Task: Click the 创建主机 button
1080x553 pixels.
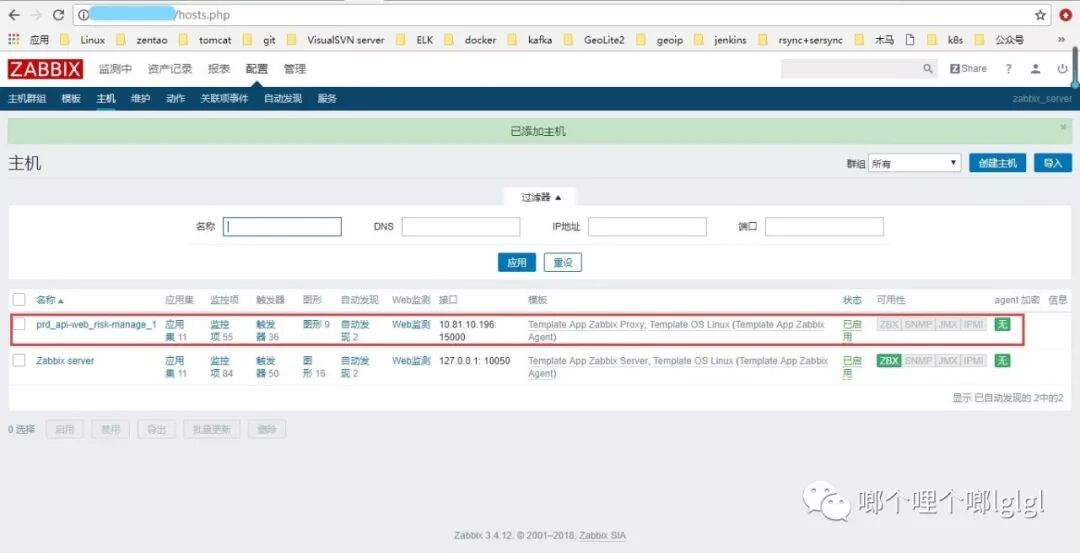Action: pos(997,163)
